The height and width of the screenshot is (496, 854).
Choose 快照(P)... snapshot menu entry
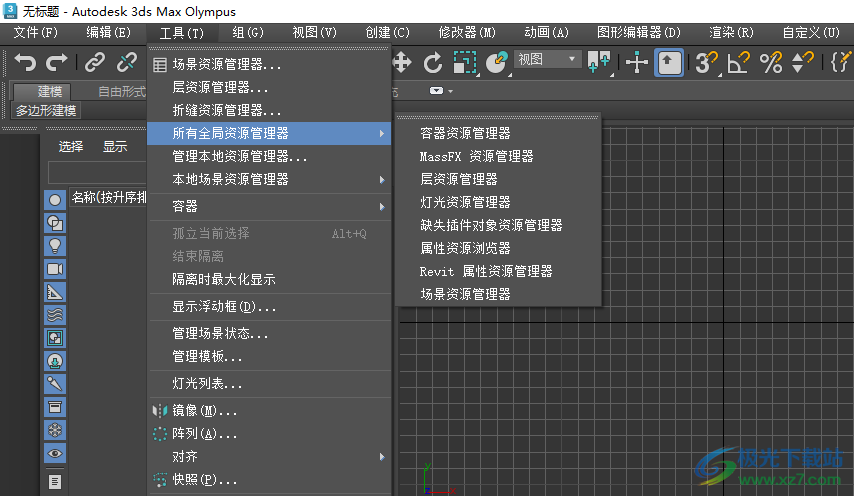pos(269,480)
